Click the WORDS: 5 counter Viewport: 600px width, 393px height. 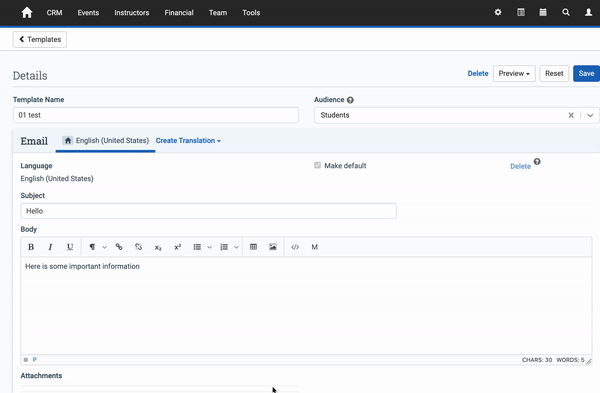570,360
